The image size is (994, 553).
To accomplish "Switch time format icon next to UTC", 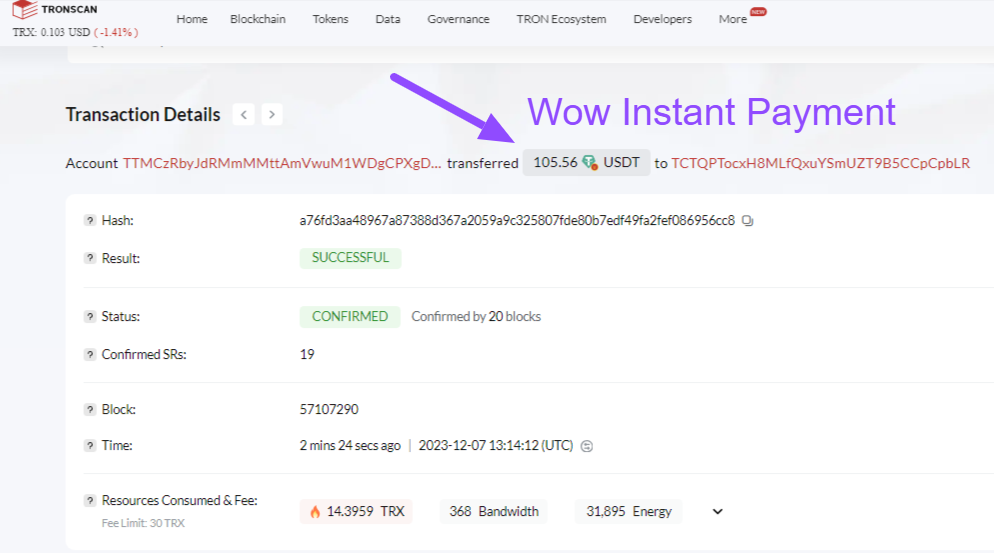I will (587, 446).
